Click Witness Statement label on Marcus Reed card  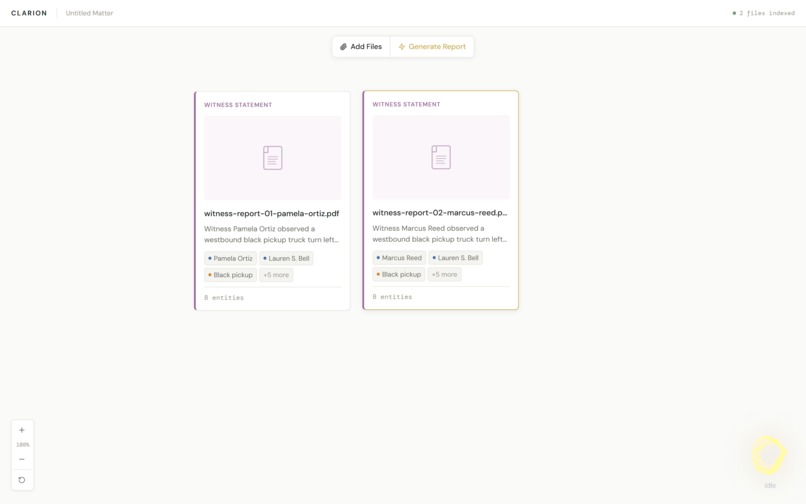pos(406,104)
